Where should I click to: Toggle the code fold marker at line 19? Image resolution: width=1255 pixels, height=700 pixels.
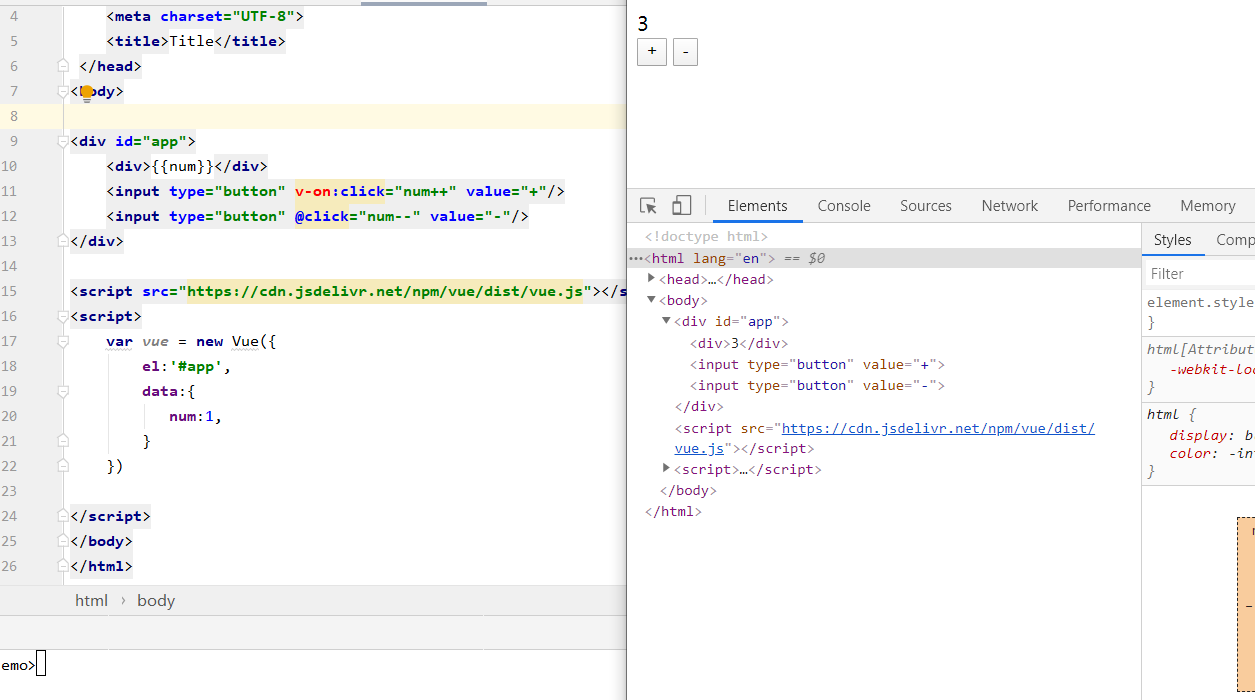point(63,391)
